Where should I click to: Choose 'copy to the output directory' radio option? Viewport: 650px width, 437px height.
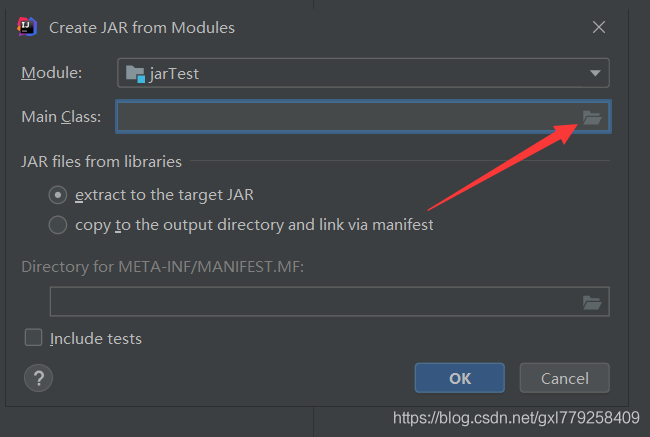point(58,225)
